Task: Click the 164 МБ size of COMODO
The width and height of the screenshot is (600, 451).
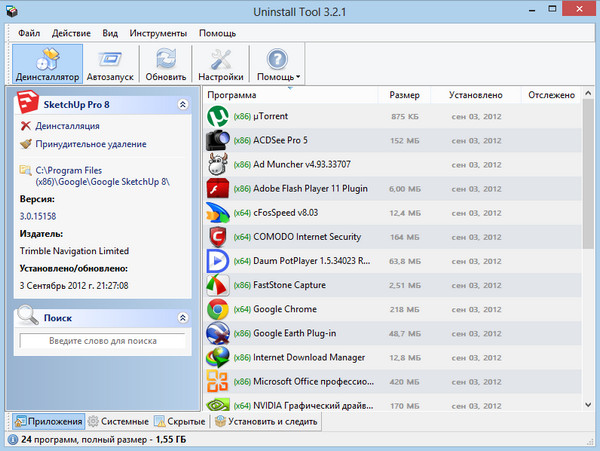Action: click(404, 237)
